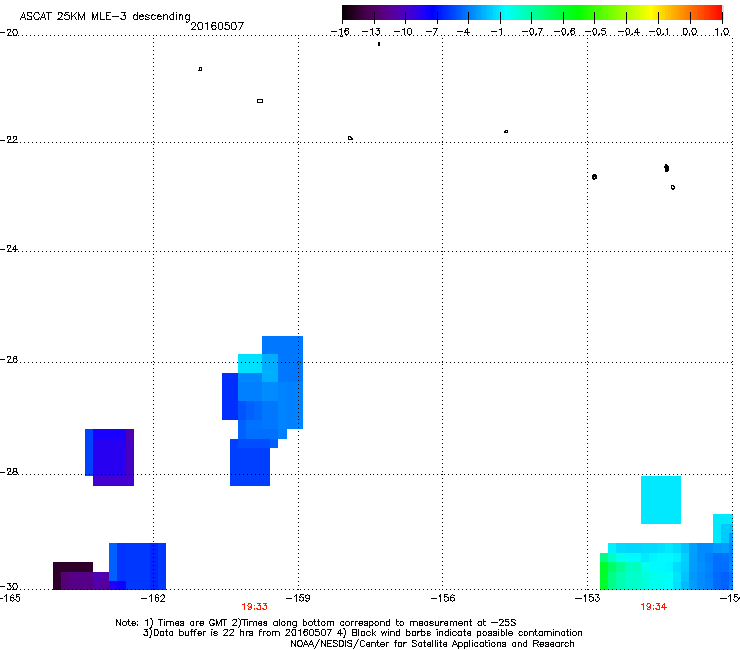Screen dimensions: 740x650
Task: Click the "-7" color scale label
Action: tap(432, 32)
